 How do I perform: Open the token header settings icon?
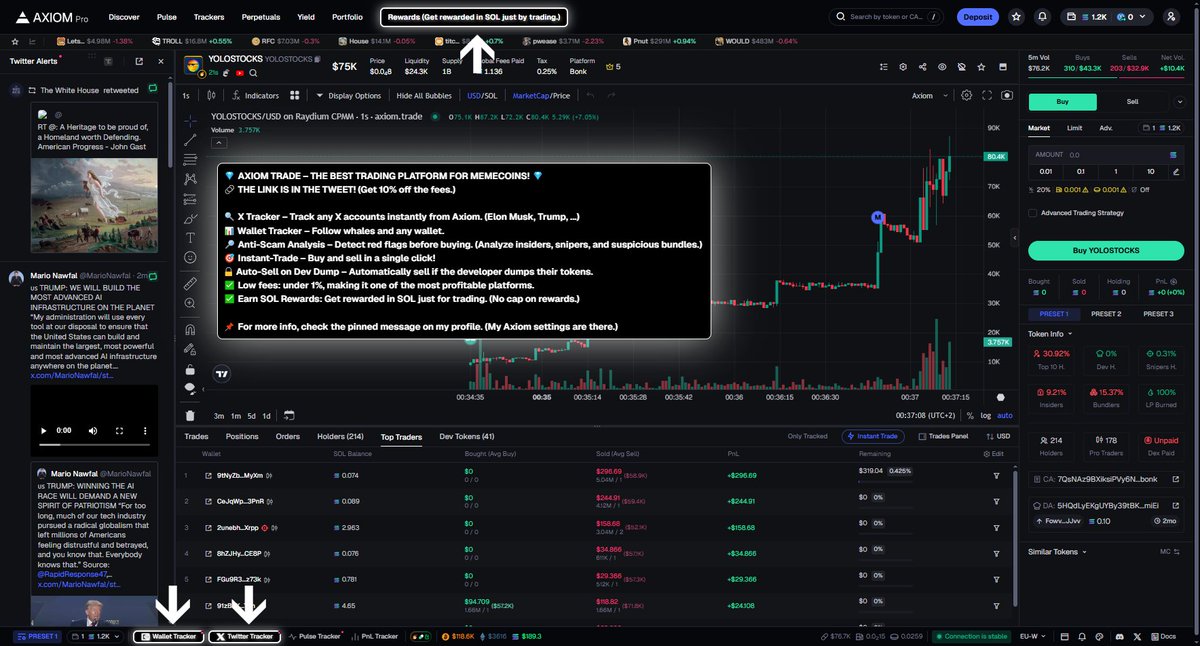point(902,66)
